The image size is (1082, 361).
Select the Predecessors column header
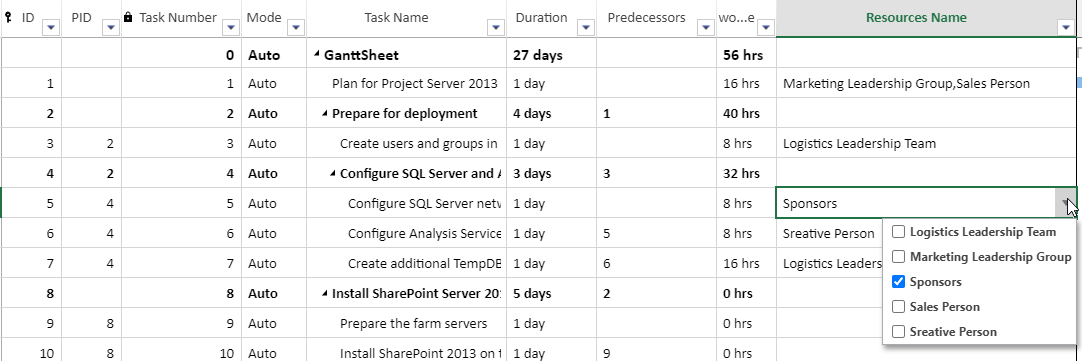[x=657, y=19]
